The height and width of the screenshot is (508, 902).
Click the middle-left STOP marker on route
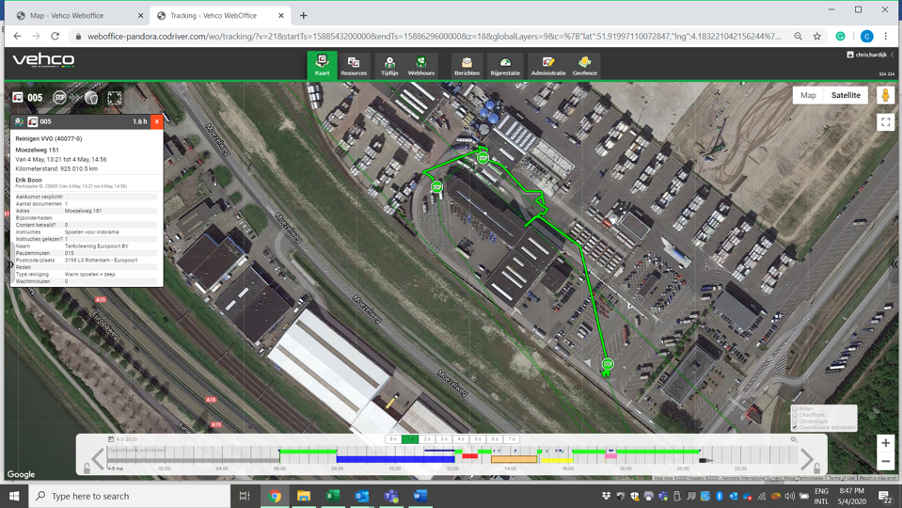coord(437,188)
